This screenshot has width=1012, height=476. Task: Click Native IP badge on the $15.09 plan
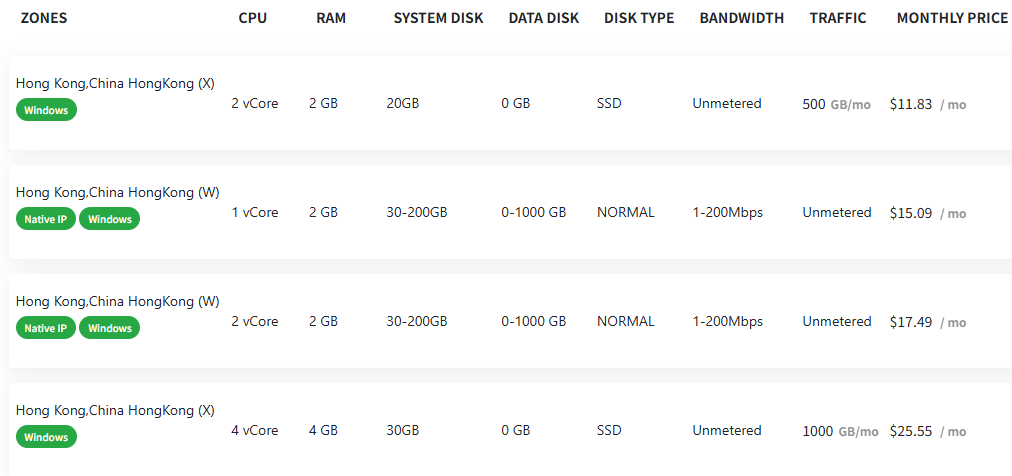pos(45,219)
